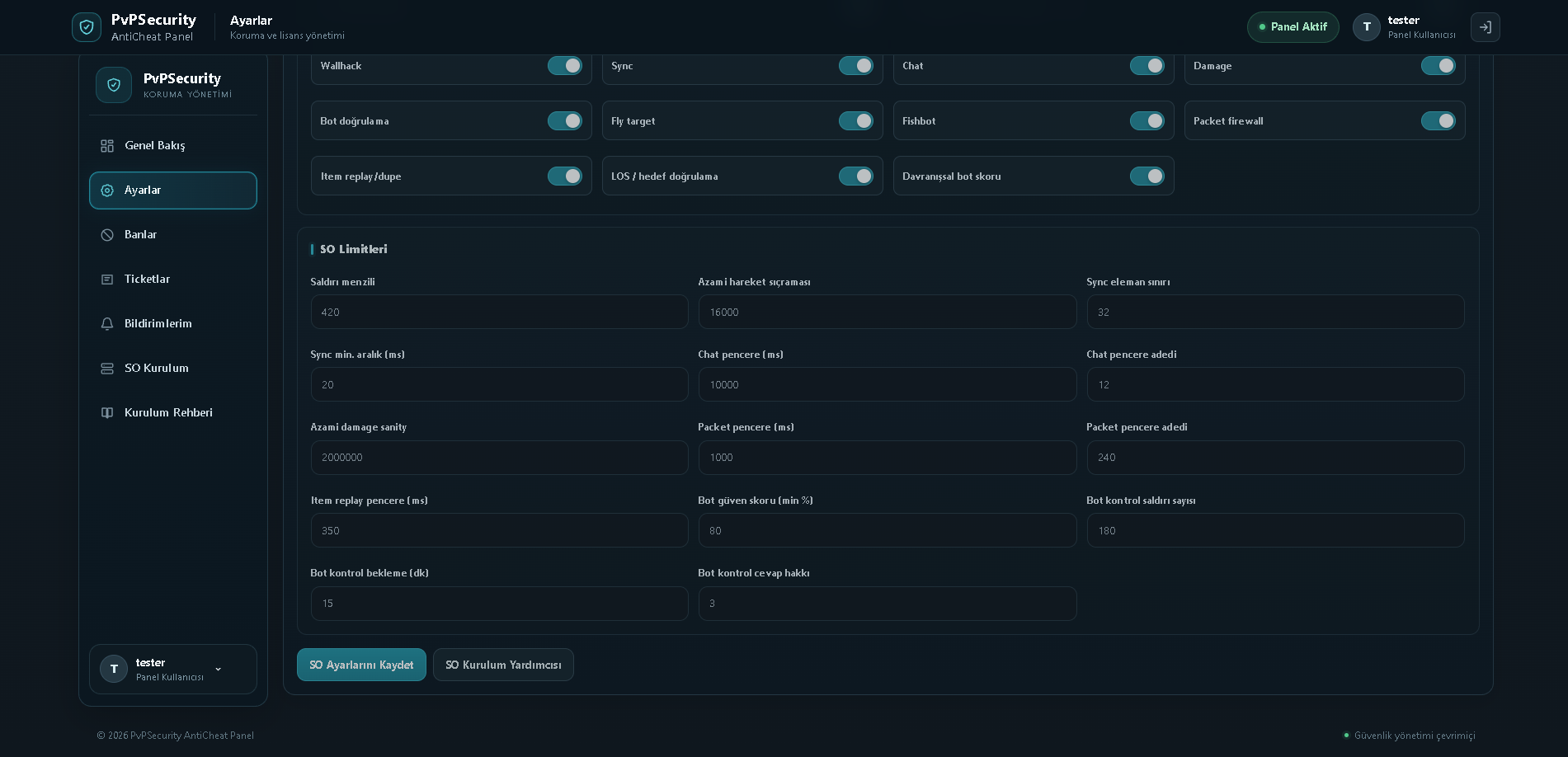Click Azami damage sanity field
Viewport: 1568px width, 757px height.
click(x=499, y=458)
